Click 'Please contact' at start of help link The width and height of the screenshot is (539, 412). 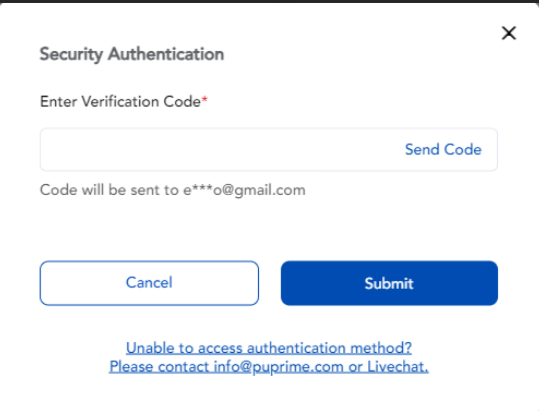point(159,367)
